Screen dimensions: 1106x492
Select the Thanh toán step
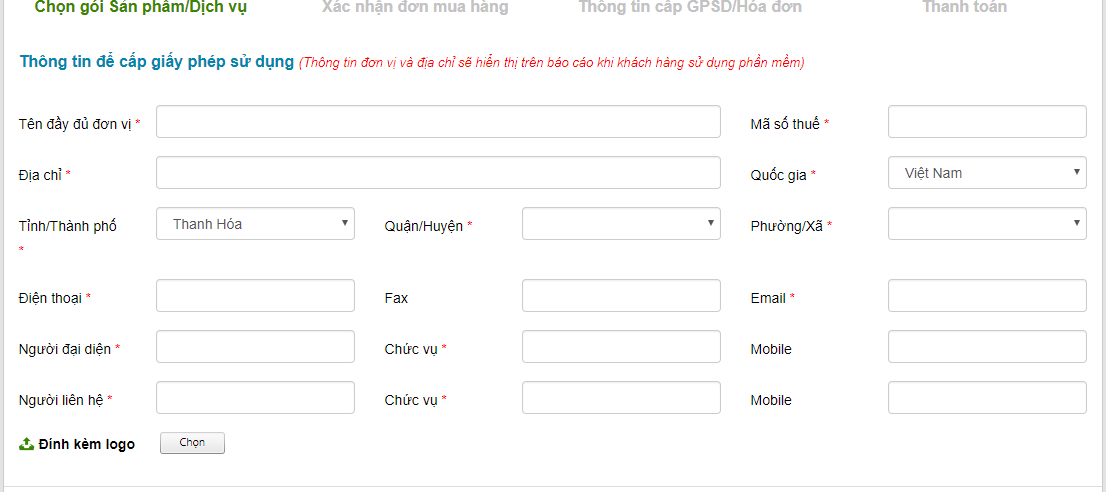964,7
